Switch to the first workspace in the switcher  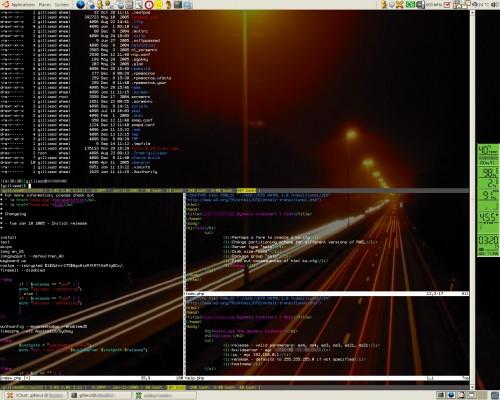(x=441, y=395)
